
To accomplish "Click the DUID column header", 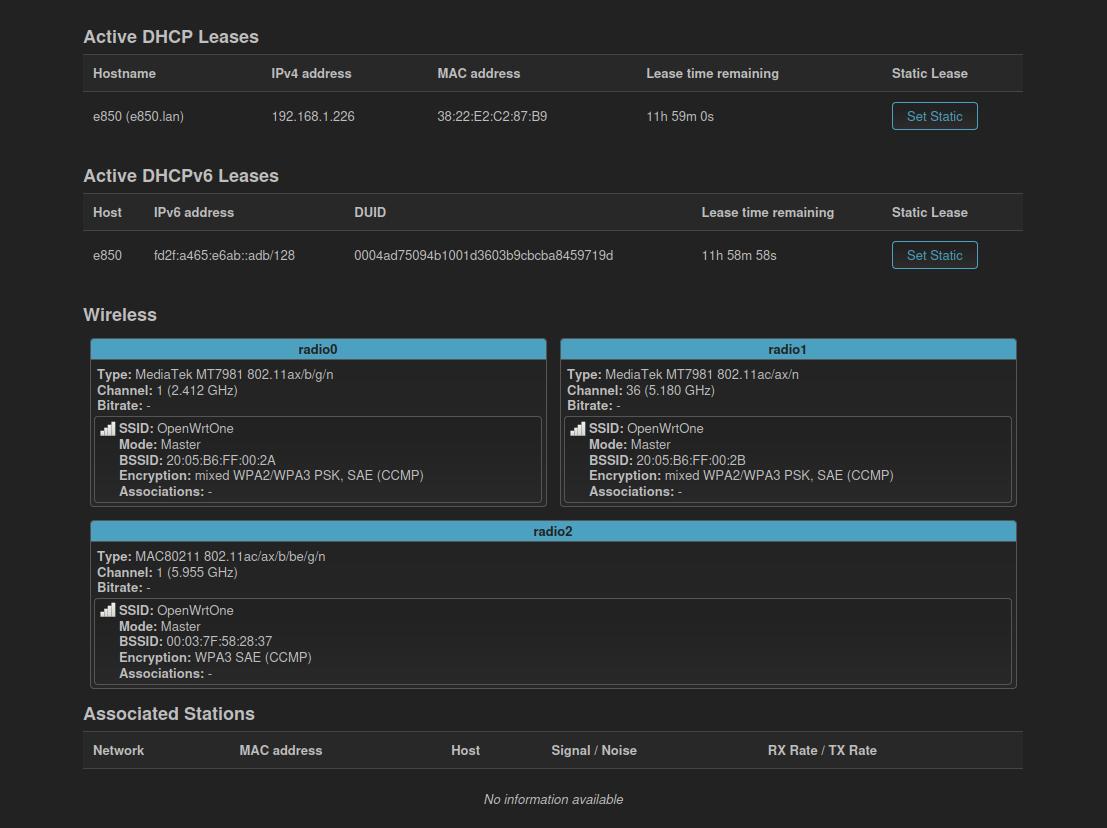I will (370, 212).
